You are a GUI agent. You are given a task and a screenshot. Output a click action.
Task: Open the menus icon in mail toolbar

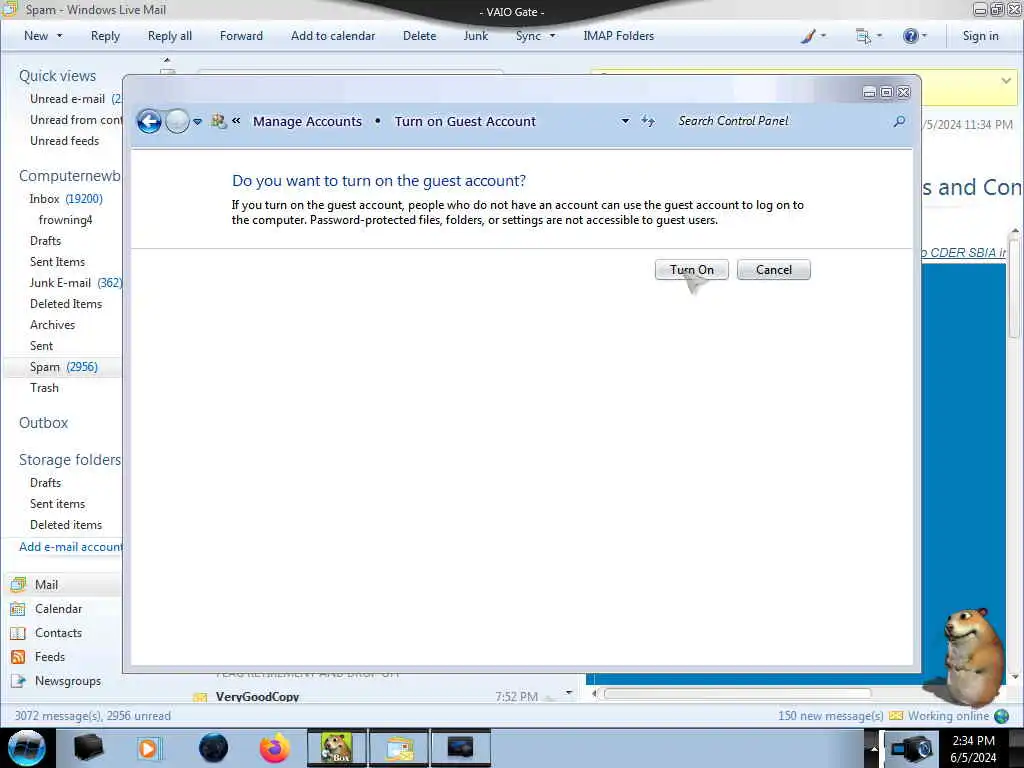click(863, 36)
